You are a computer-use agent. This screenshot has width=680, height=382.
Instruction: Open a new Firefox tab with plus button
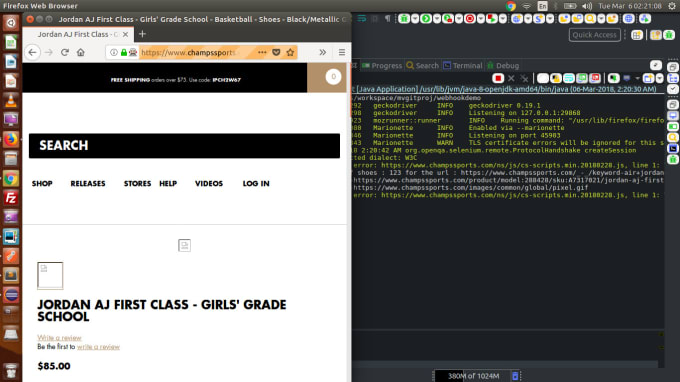142,34
